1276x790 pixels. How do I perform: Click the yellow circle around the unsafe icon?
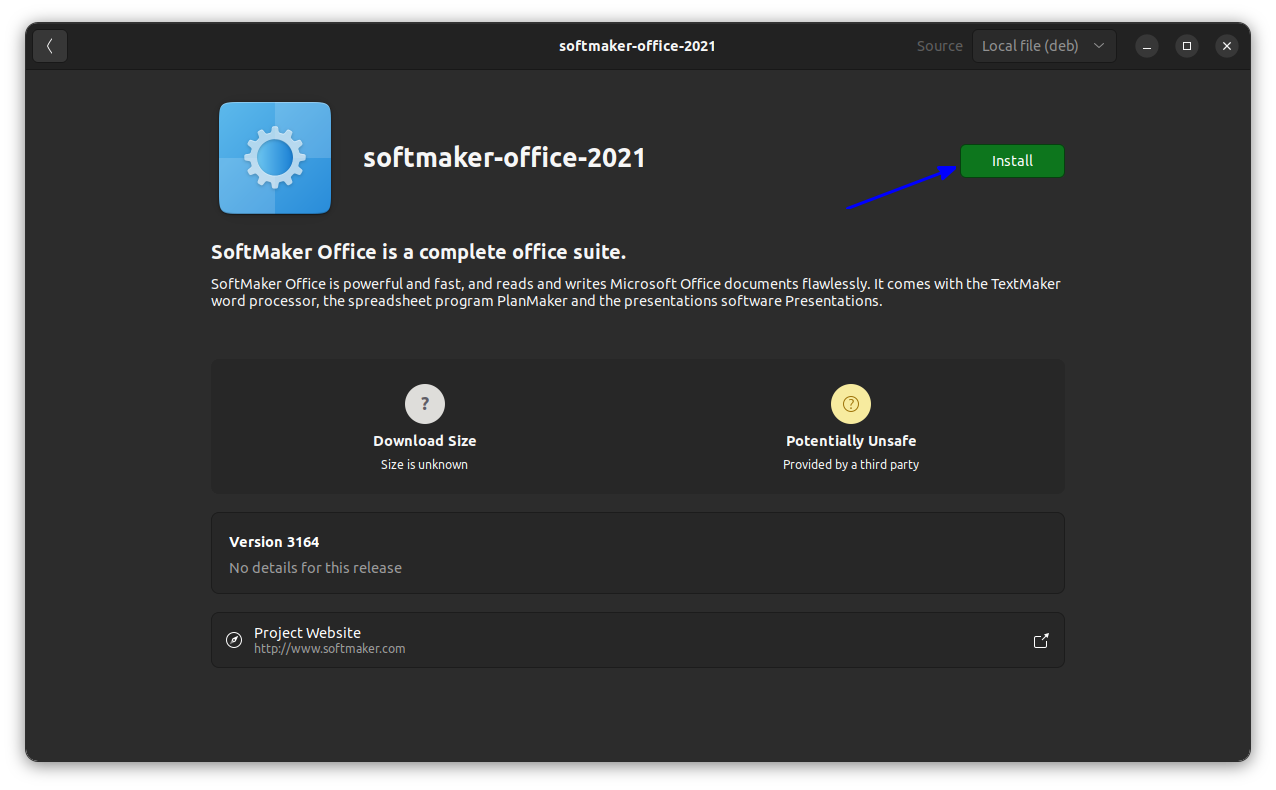pos(850,403)
